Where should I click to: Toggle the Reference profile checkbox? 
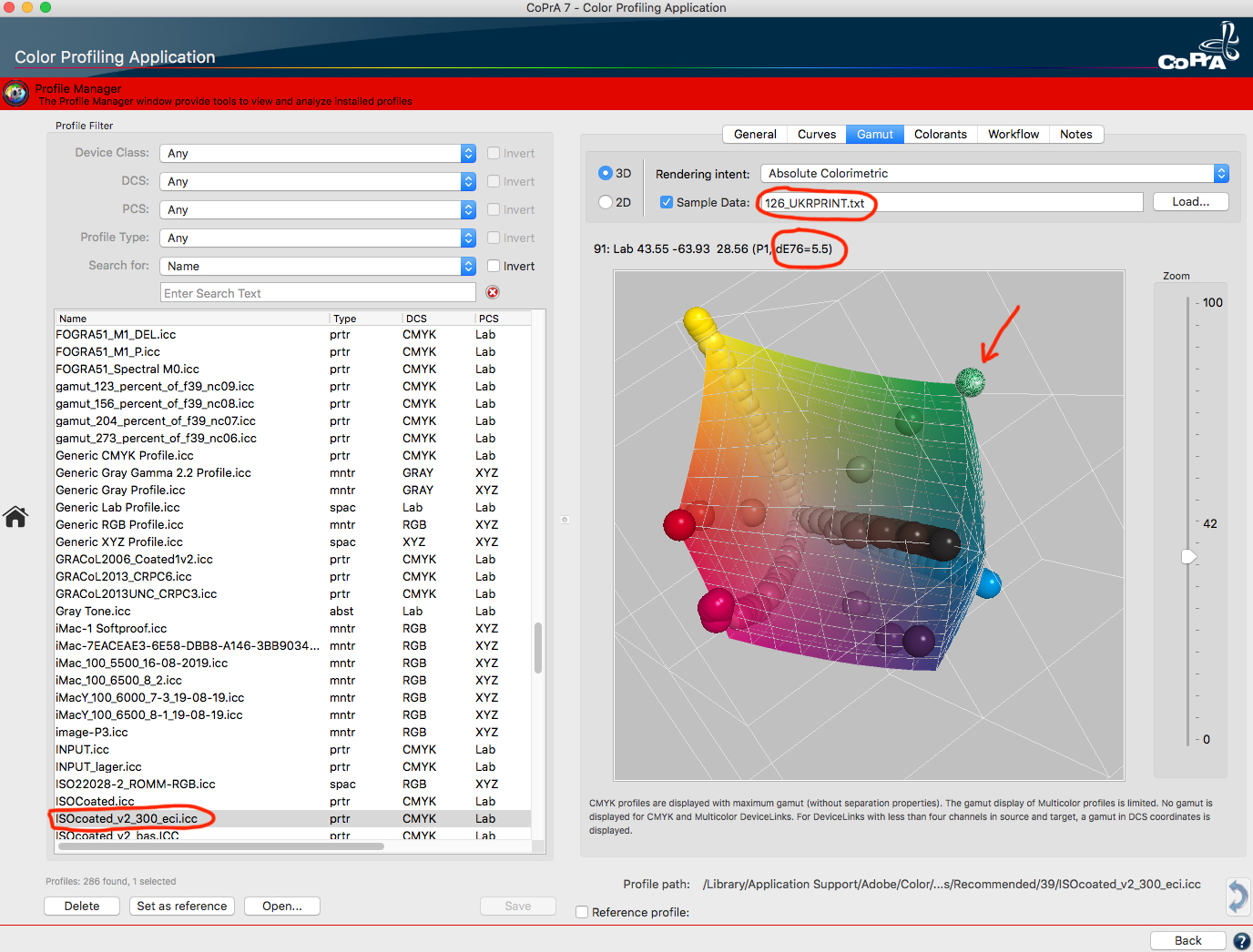(582, 912)
